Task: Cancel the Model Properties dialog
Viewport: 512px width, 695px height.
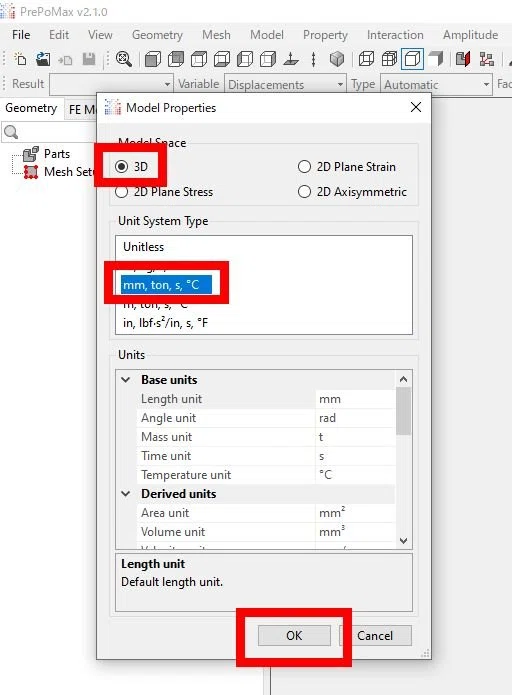Action: click(x=375, y=636)
